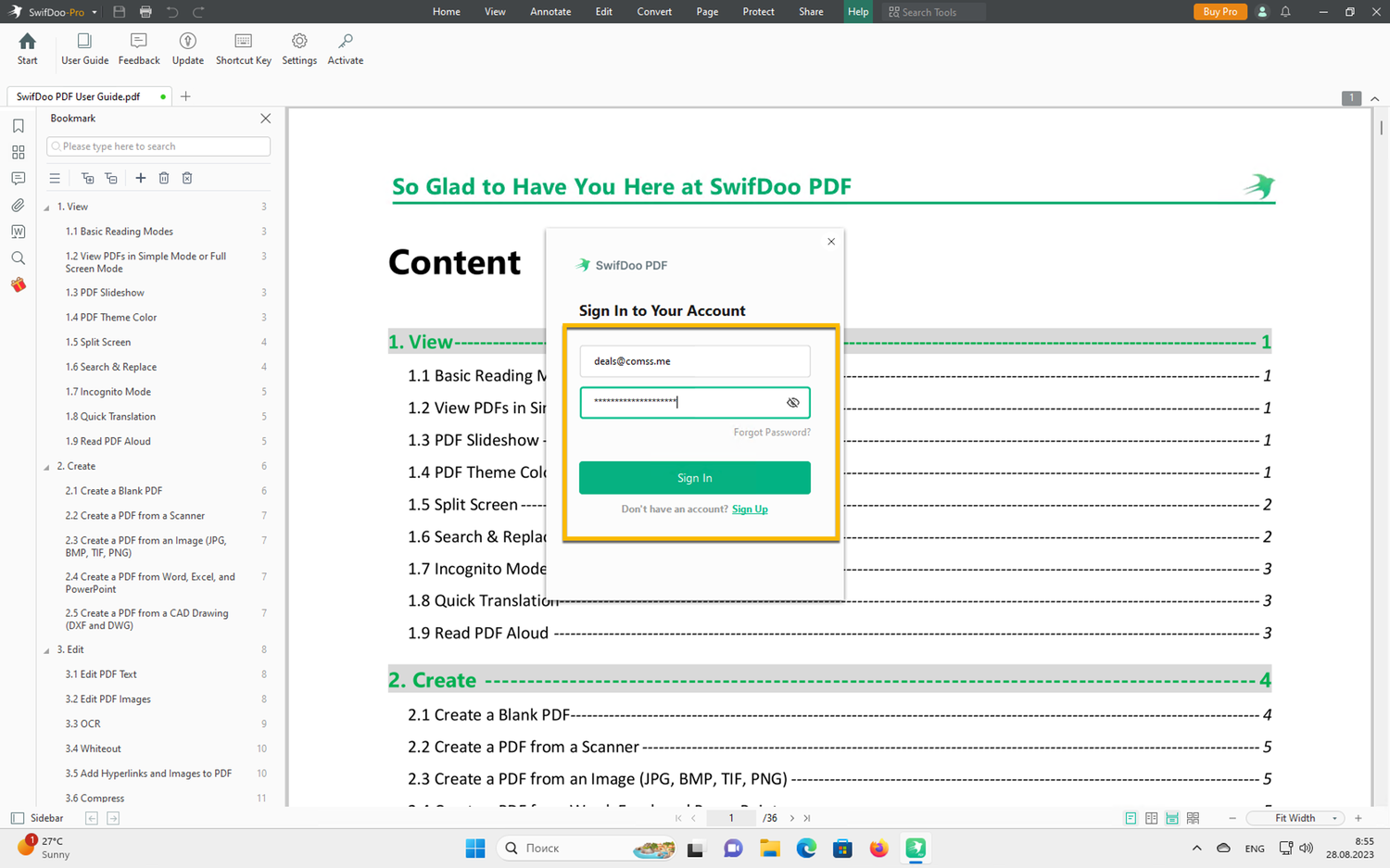The height and width of the screenshot is (868, 1390).
Task: Delete the selected bookmark with the trash icon
Action: tap(164, 178)
